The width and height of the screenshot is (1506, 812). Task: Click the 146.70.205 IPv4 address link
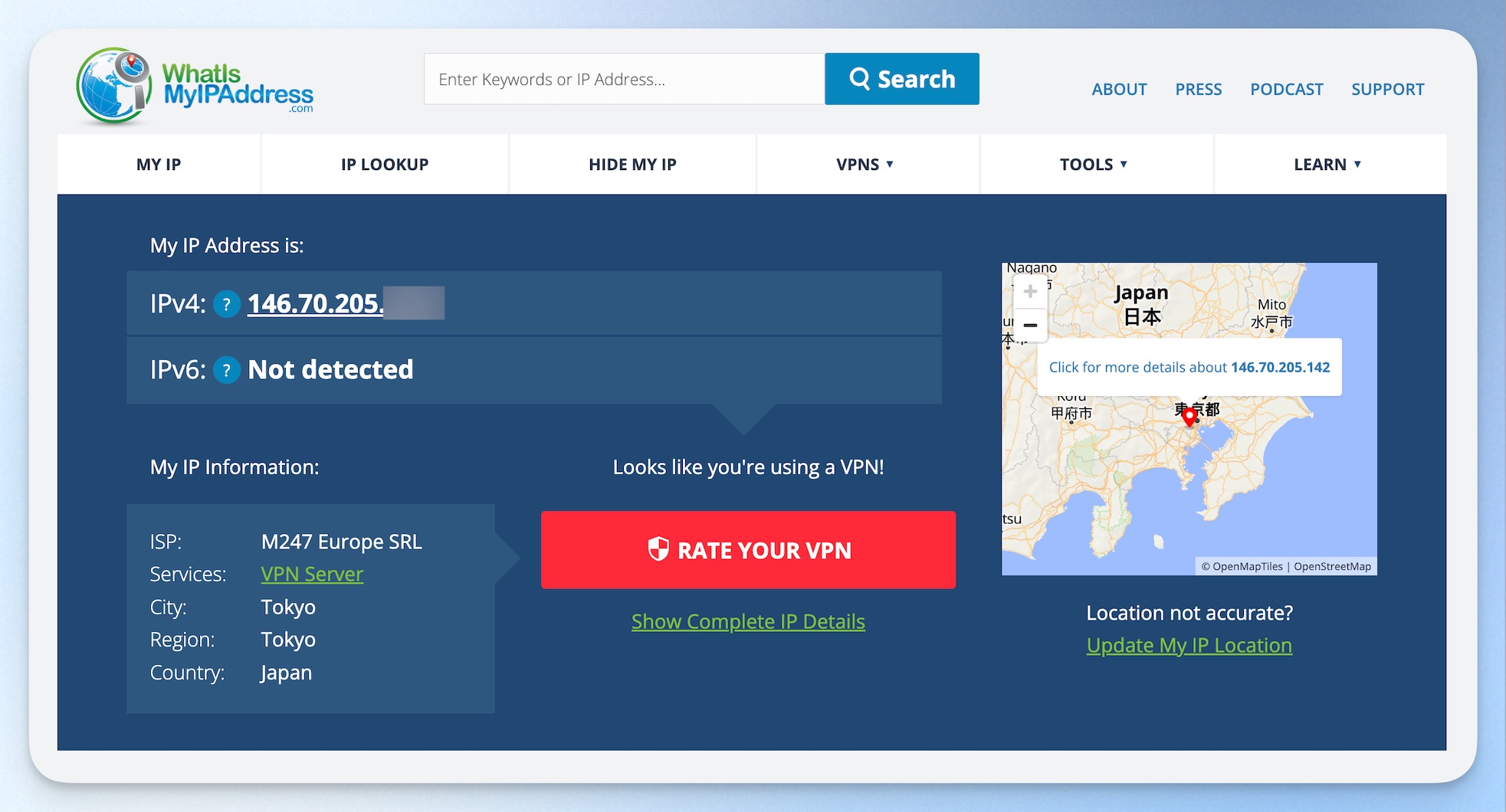(315, 304)
